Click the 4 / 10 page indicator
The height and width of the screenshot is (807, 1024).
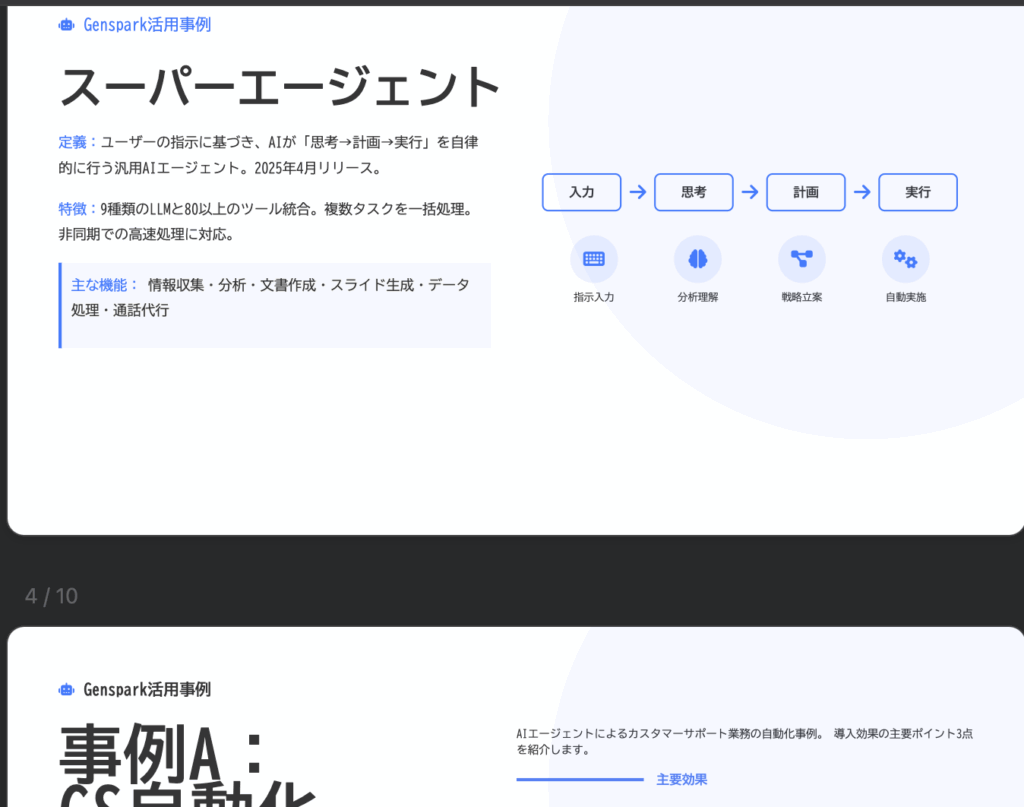coord(51,596)
